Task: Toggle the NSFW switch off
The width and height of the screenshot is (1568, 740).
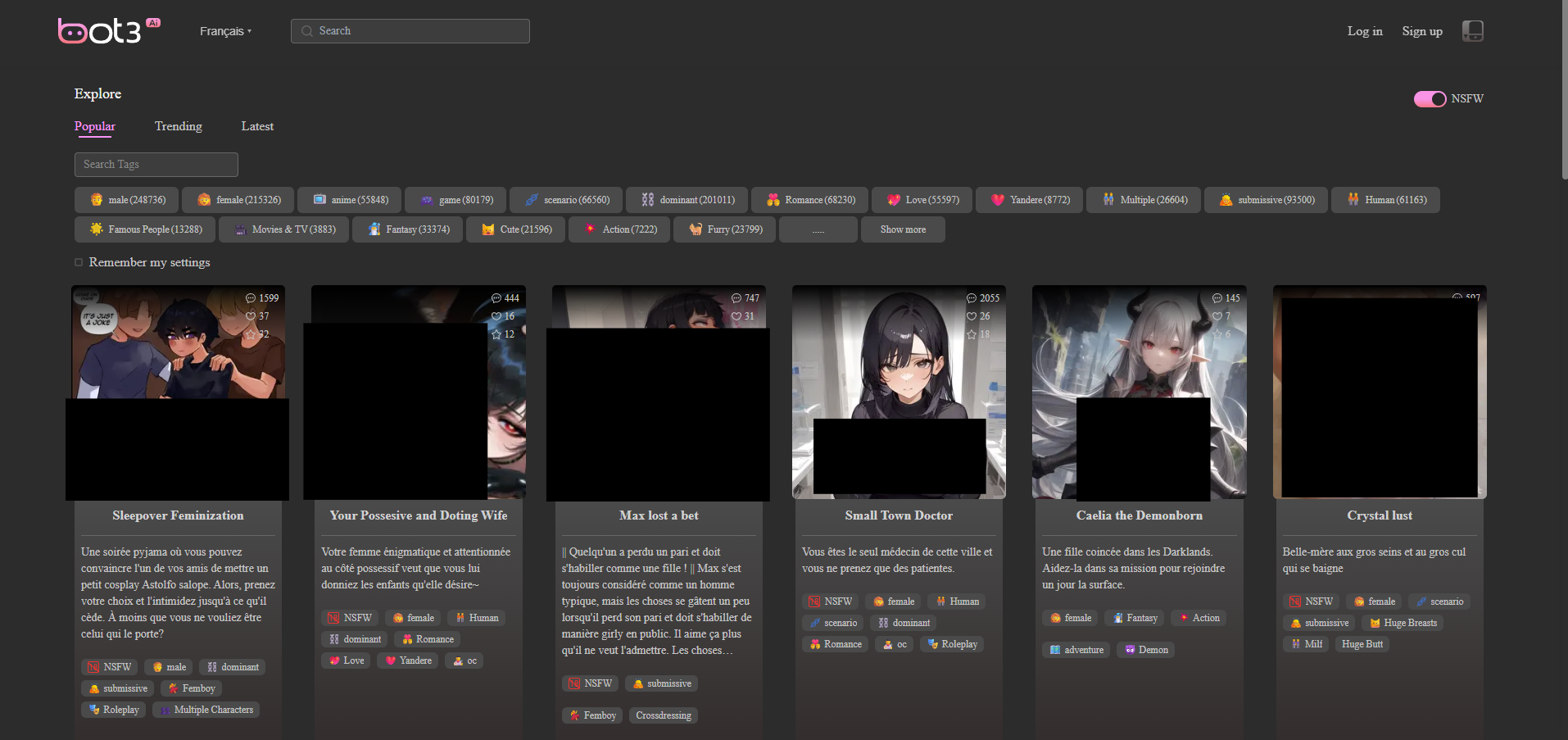Action: [1430, 99]
